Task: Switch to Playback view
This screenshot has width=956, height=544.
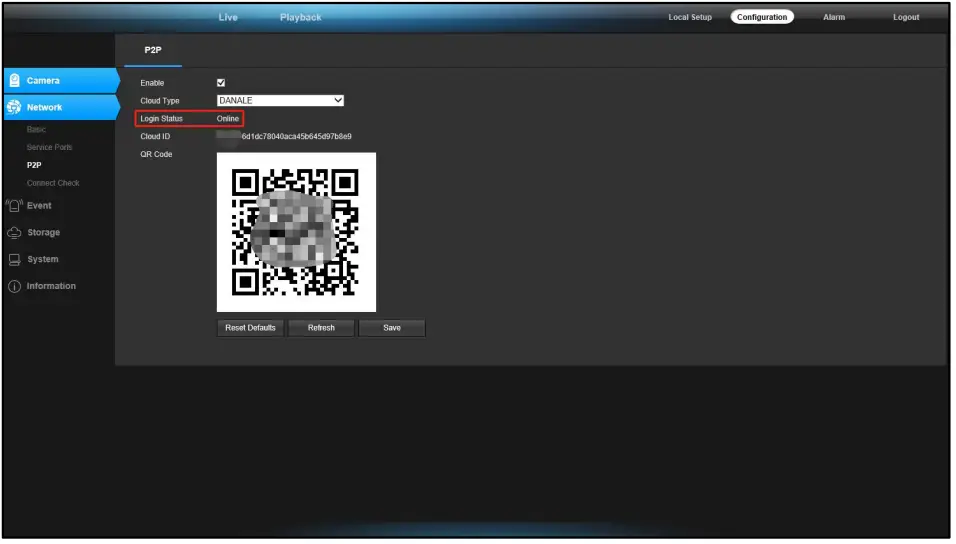Action: click(301, 17)
